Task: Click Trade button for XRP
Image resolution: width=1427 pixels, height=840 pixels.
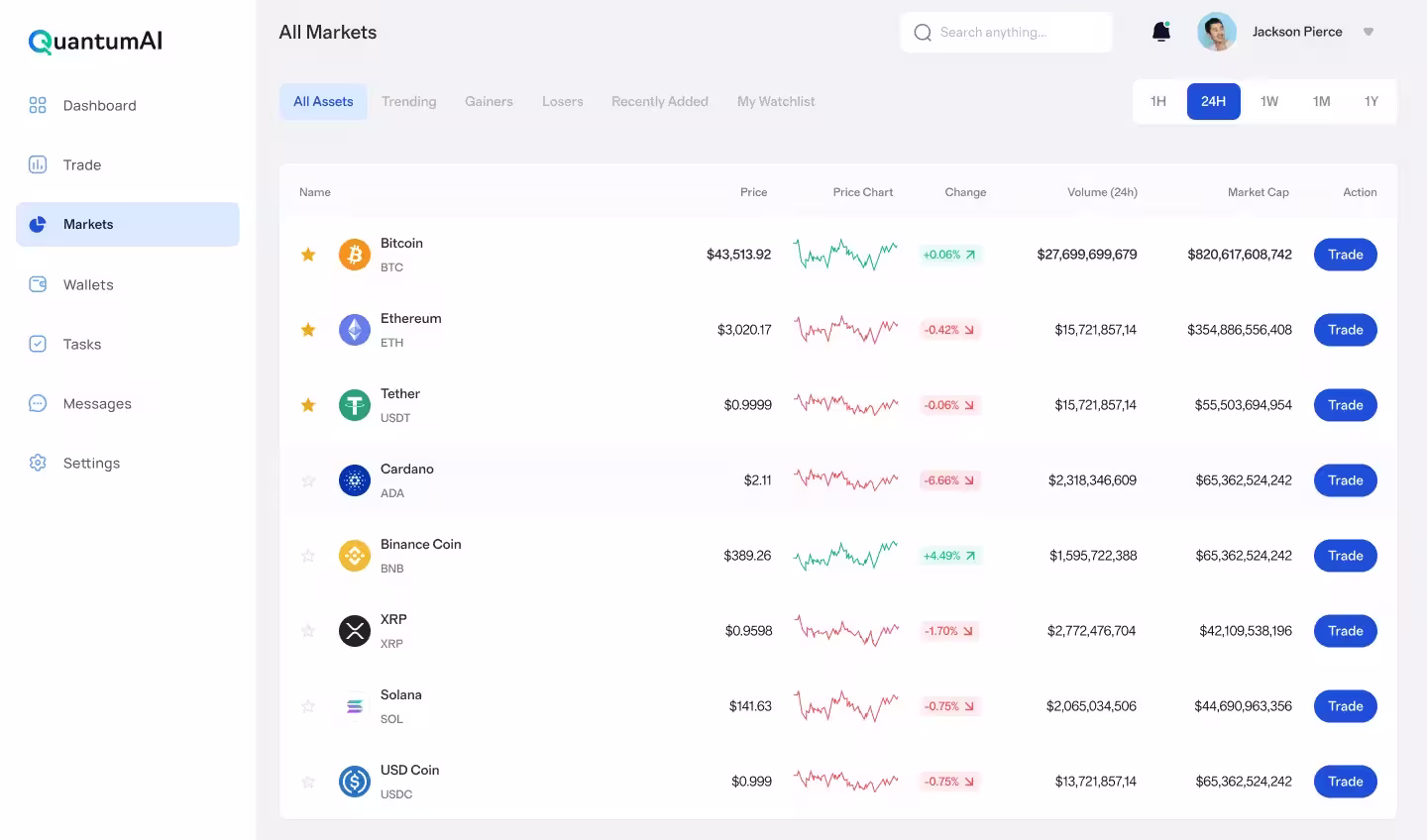Action: click(x=1346, y=631)
